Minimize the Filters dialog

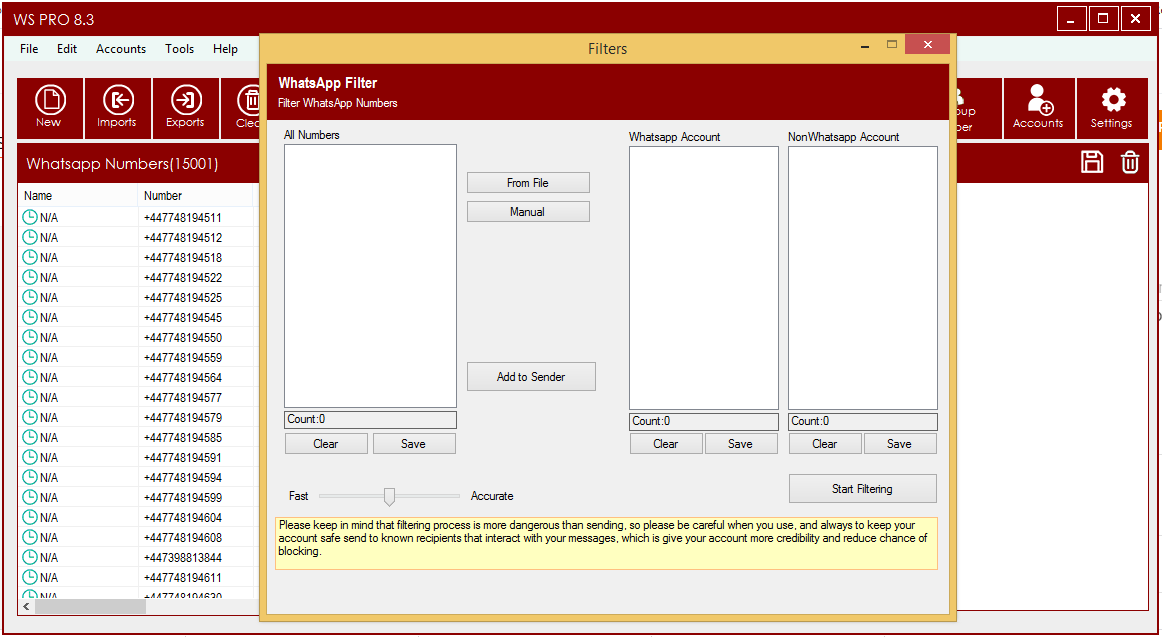[865, 46]
